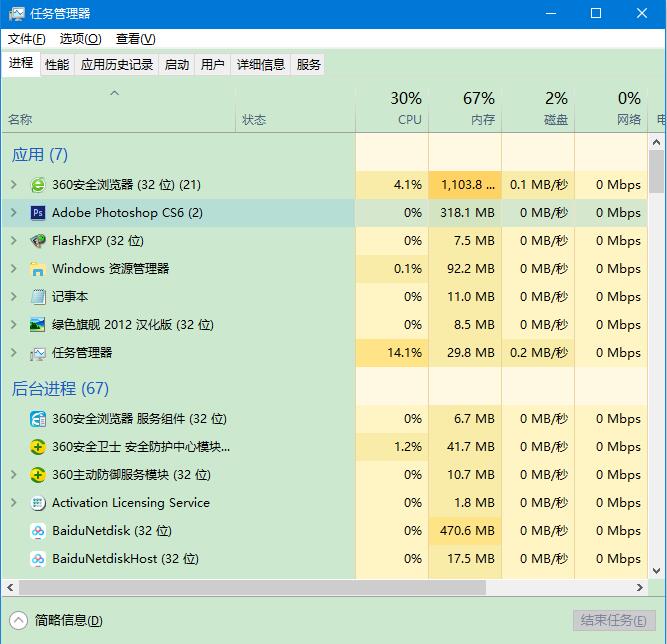Expand the Windows 资源管理器 row

pyautogui.click(x=14, y=269)
